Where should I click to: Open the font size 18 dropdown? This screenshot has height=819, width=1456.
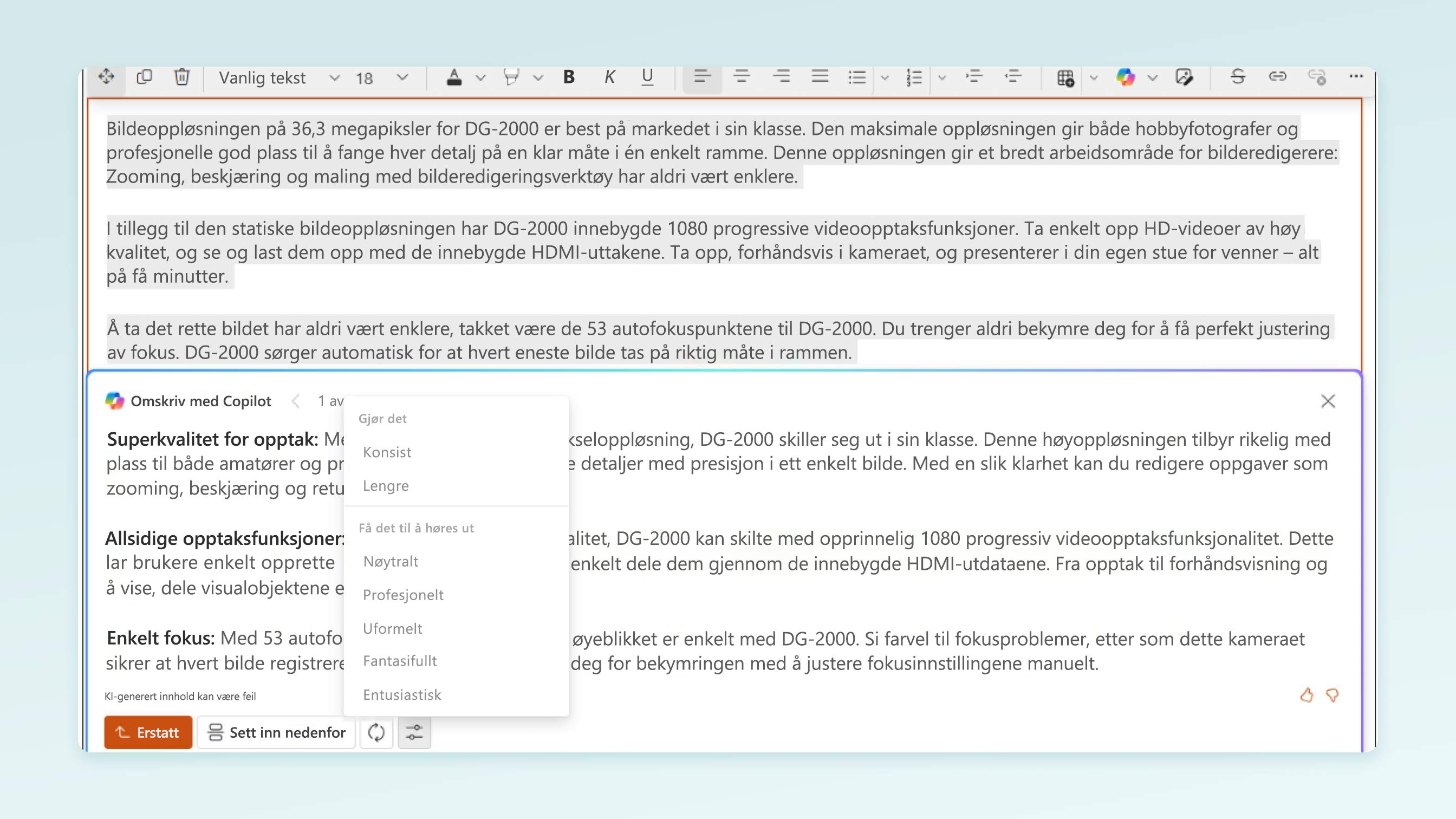click(x=381, y=77)
